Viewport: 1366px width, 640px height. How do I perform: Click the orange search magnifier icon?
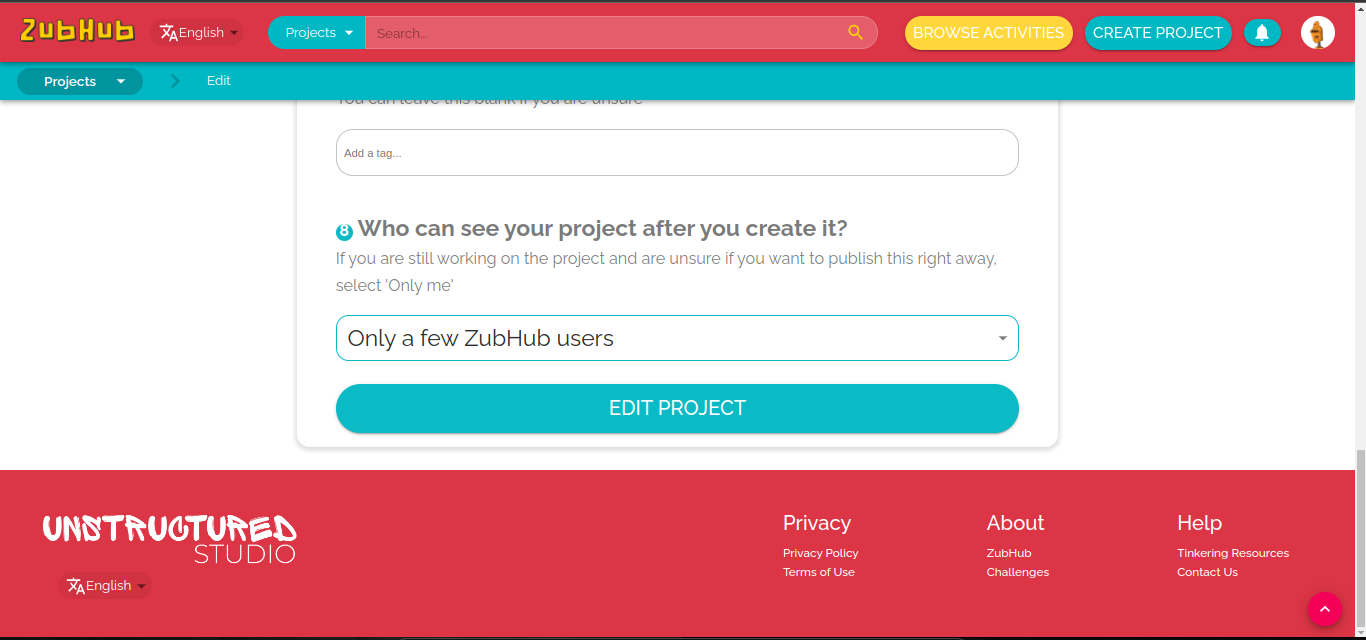click(855, 32)
